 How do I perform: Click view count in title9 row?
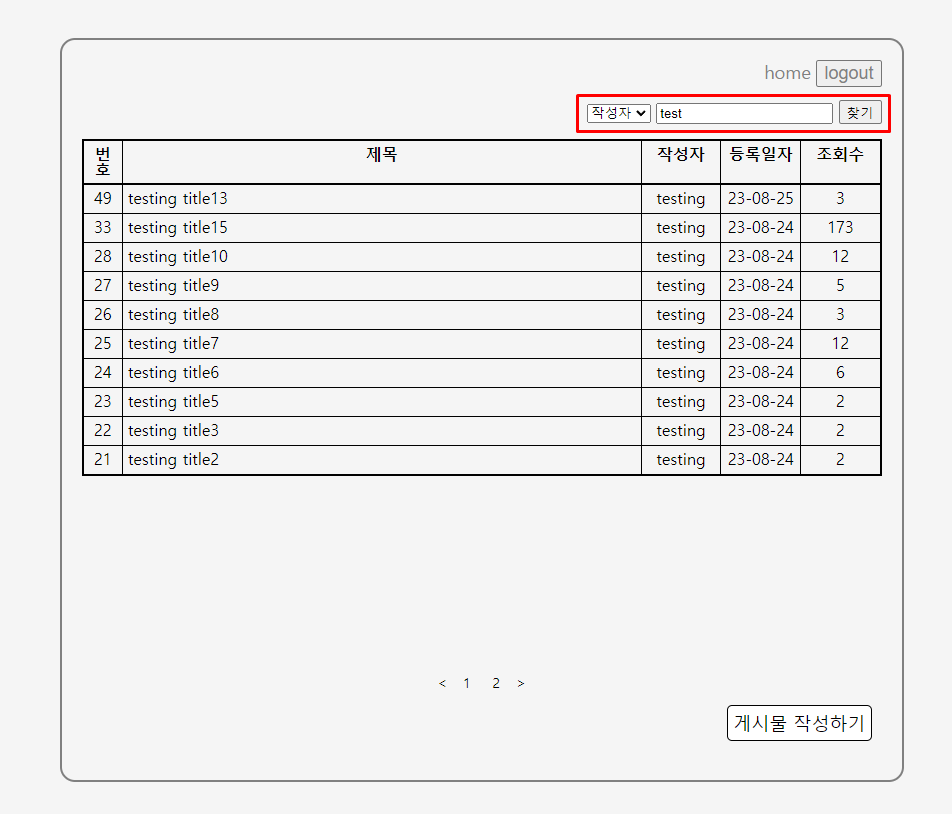pos(840,286)
